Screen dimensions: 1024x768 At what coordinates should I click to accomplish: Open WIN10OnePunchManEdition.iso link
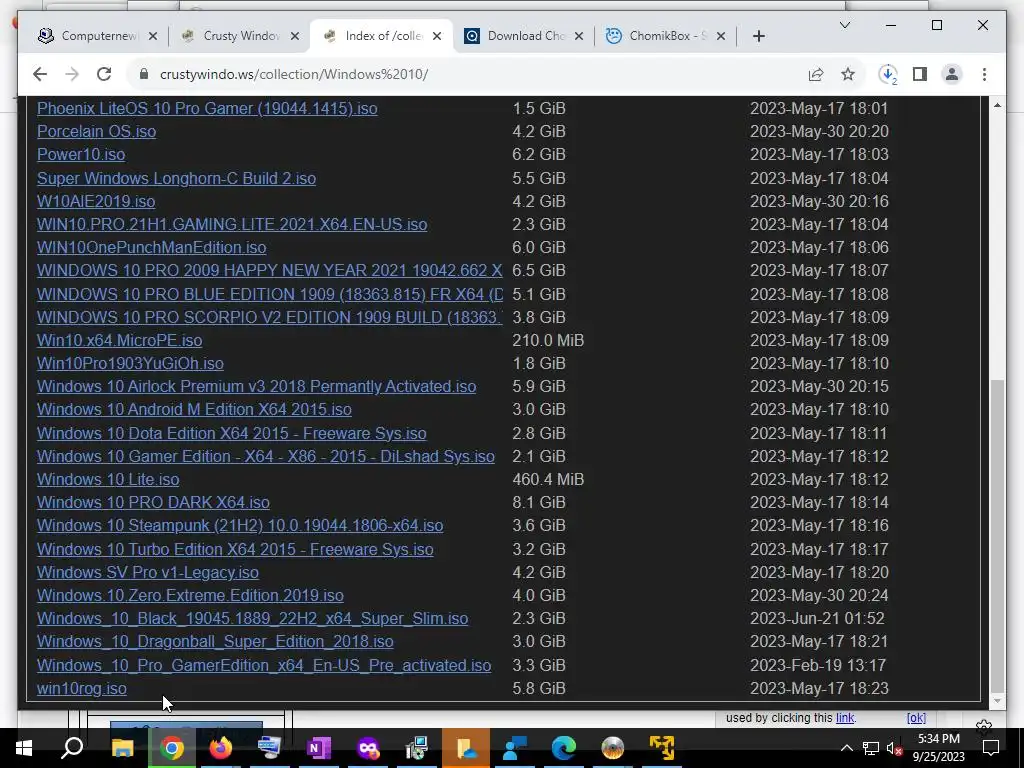click(x=152, y=248)
